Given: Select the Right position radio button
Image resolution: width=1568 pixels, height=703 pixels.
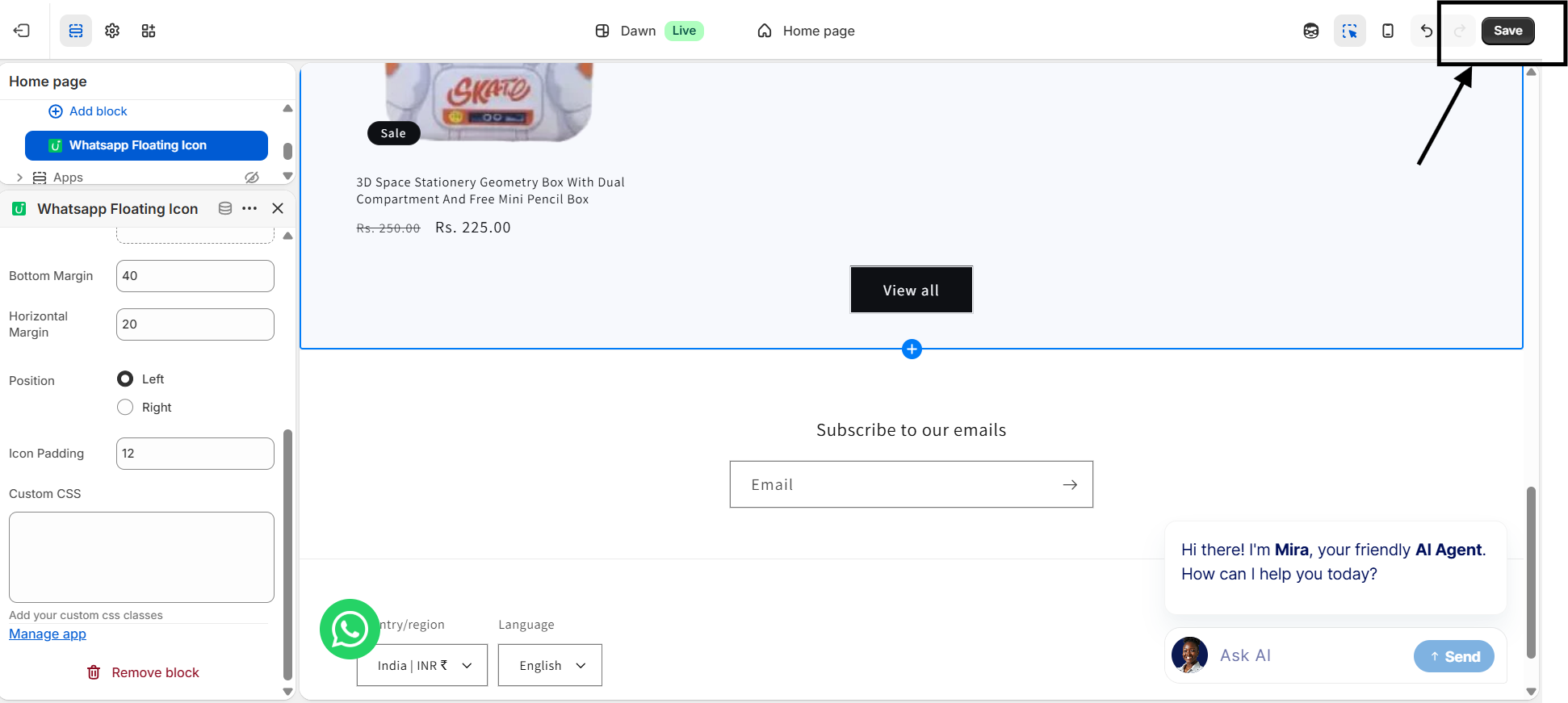Looking at the screenshot, I should (125, 408).
